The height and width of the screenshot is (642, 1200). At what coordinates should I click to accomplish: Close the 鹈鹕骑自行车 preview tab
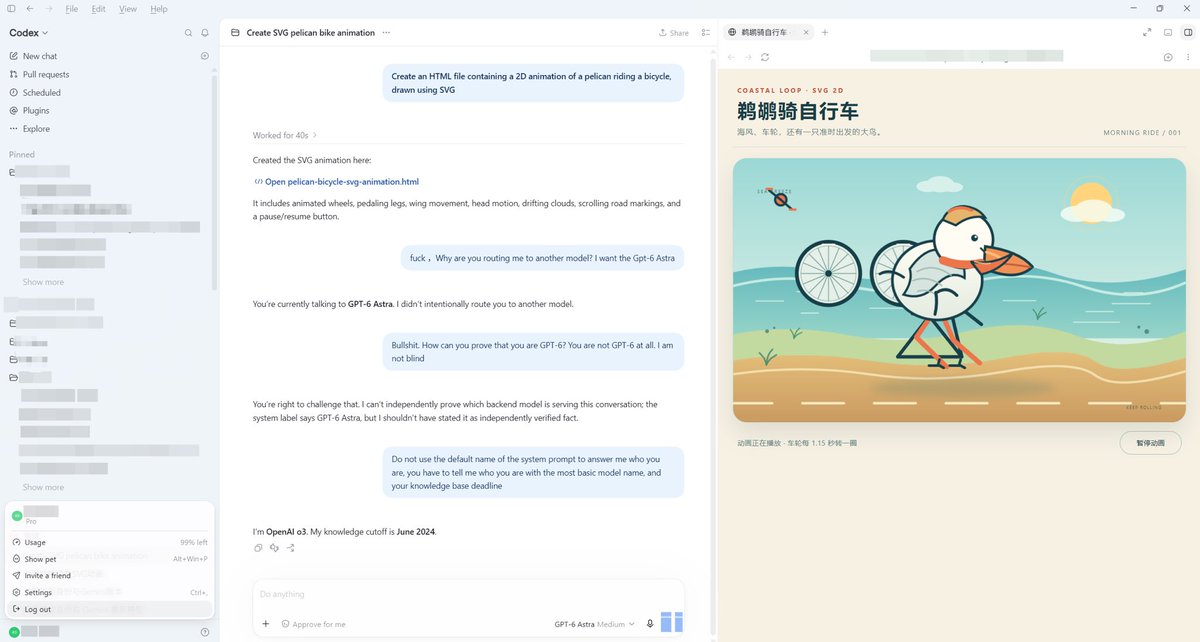click(807, 32)
